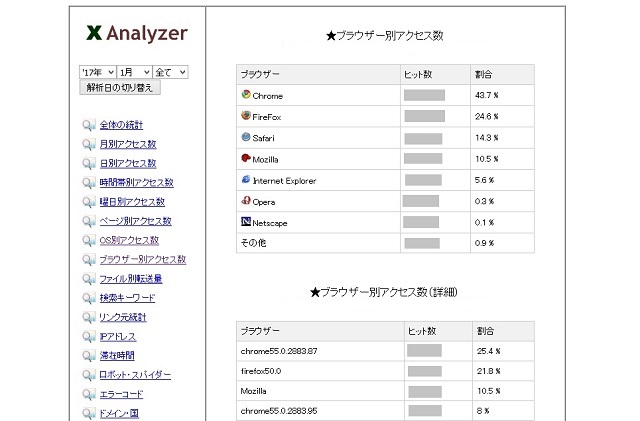640x421 pixels.
Task: Open the day dropdown showing 全て
Action: [x=170, y=72]
